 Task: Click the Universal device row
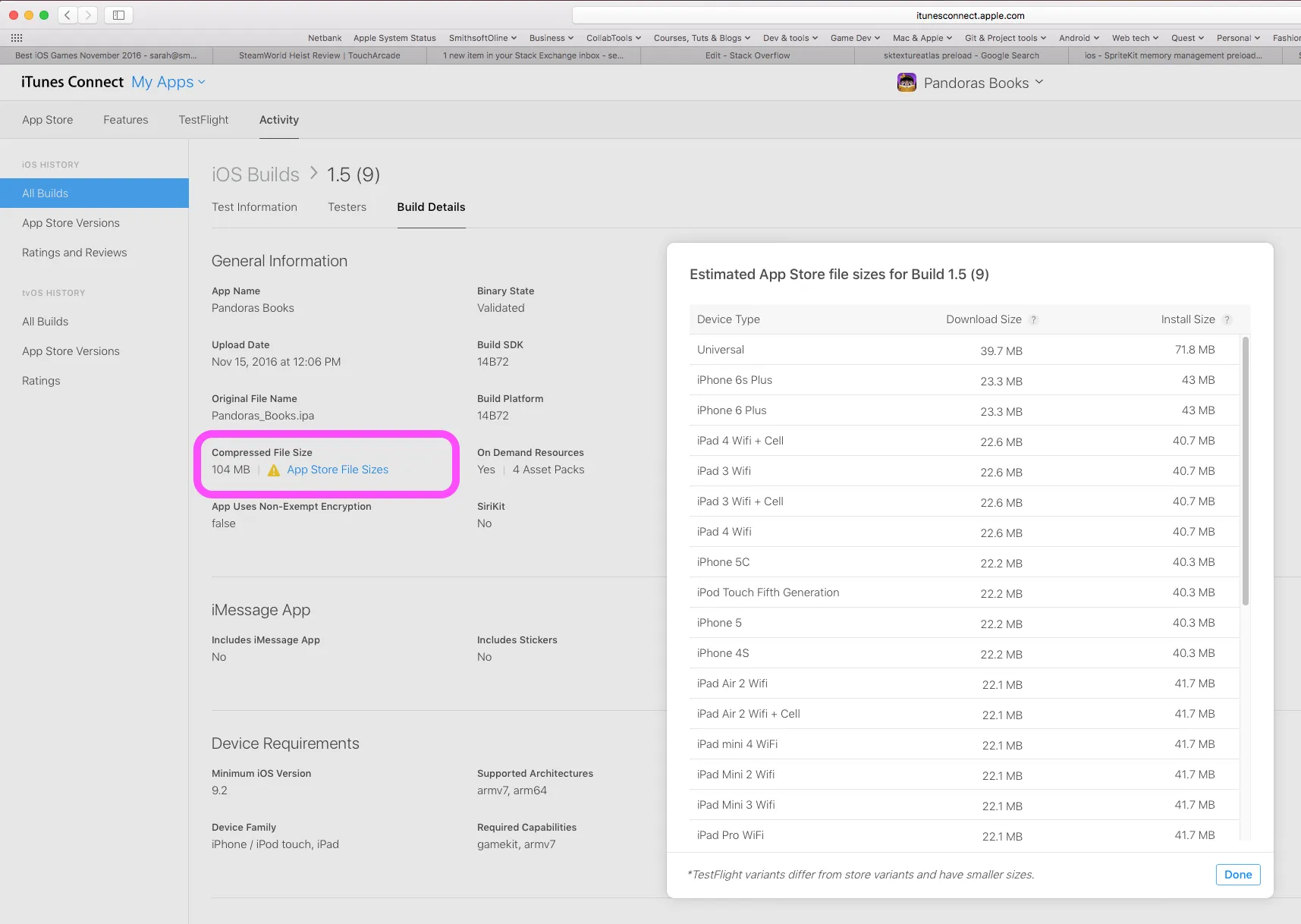964,350
